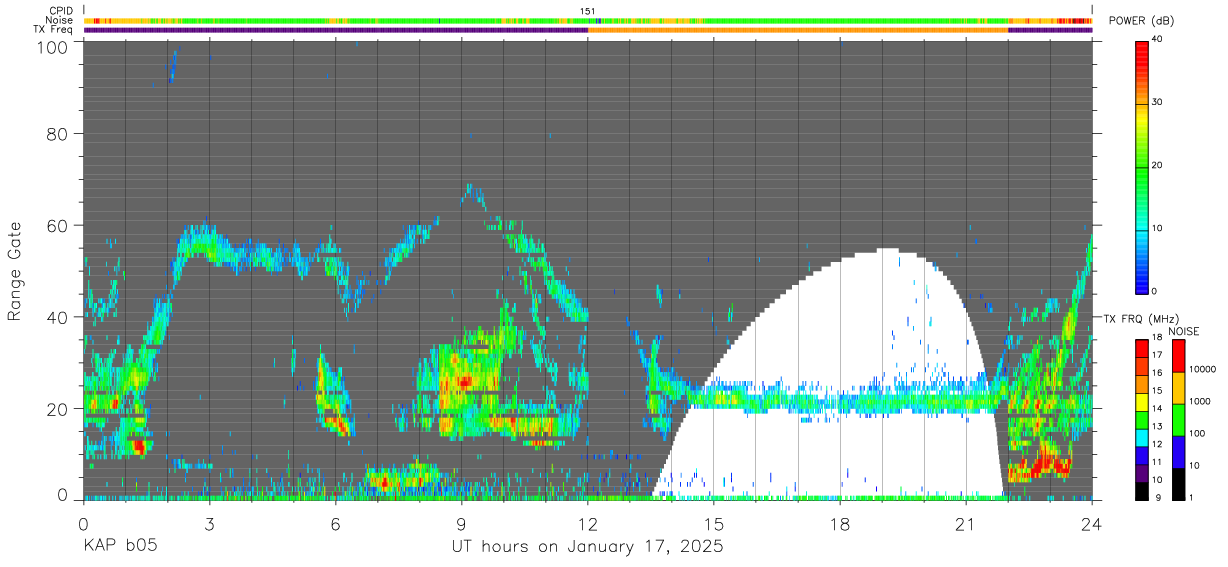Screen dimensions: 1228x567
Task: Click the 12 hour mark on time axis
Action: 588,524
